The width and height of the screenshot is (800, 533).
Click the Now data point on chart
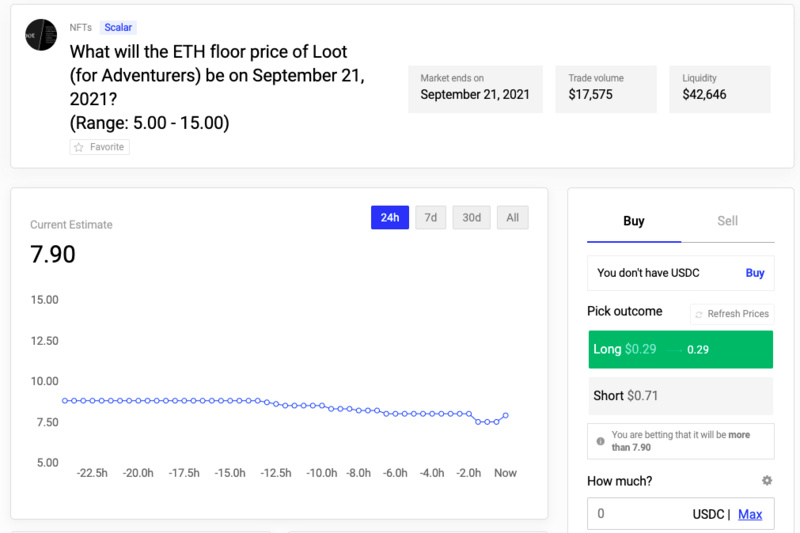coord(506,415)
